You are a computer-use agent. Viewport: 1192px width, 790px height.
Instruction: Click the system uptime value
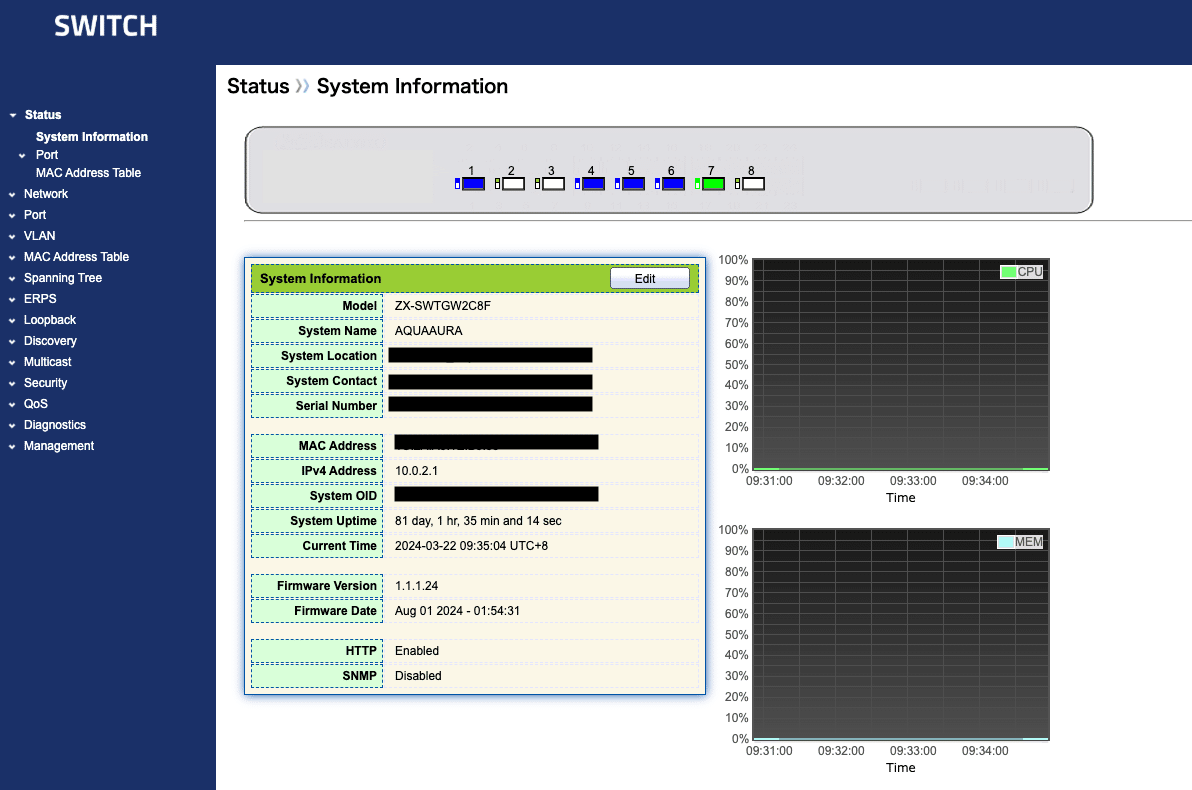coord(478,521)
